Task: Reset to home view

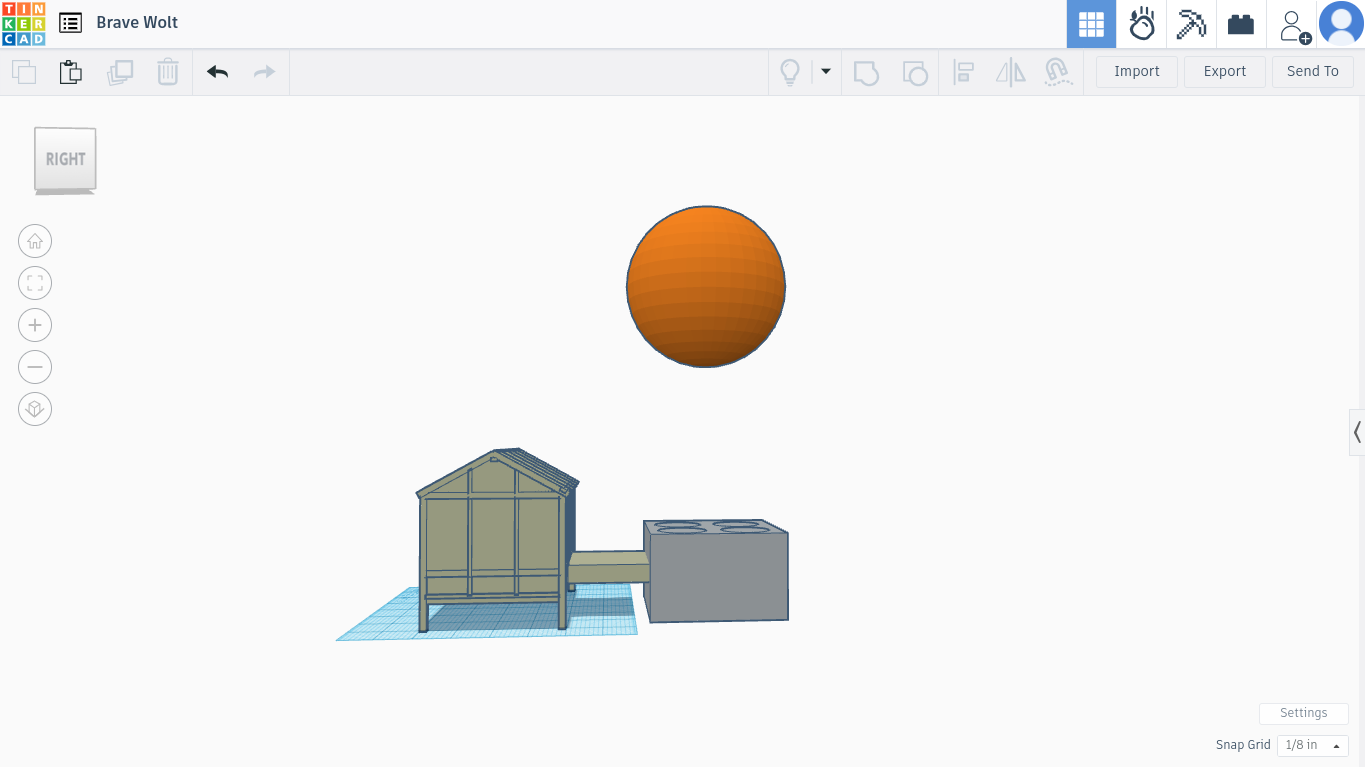Action: tap(35, 241)
